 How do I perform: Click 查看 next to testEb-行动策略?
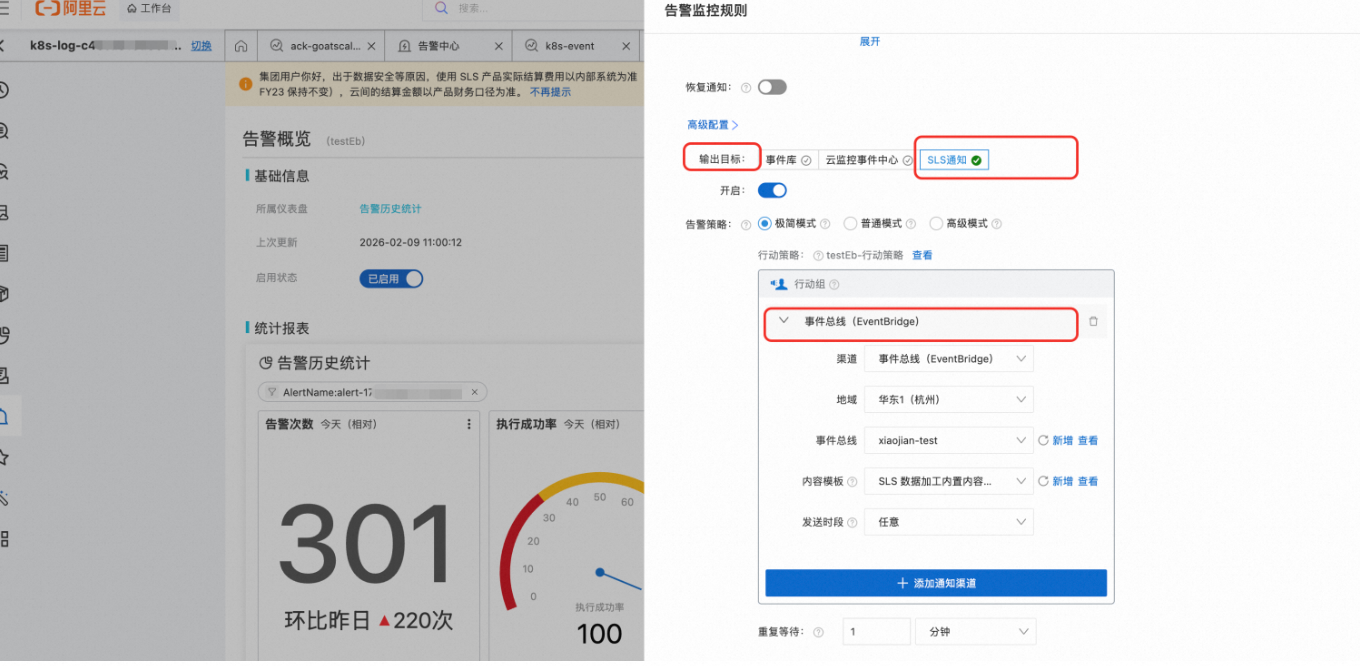click(922, 256)
